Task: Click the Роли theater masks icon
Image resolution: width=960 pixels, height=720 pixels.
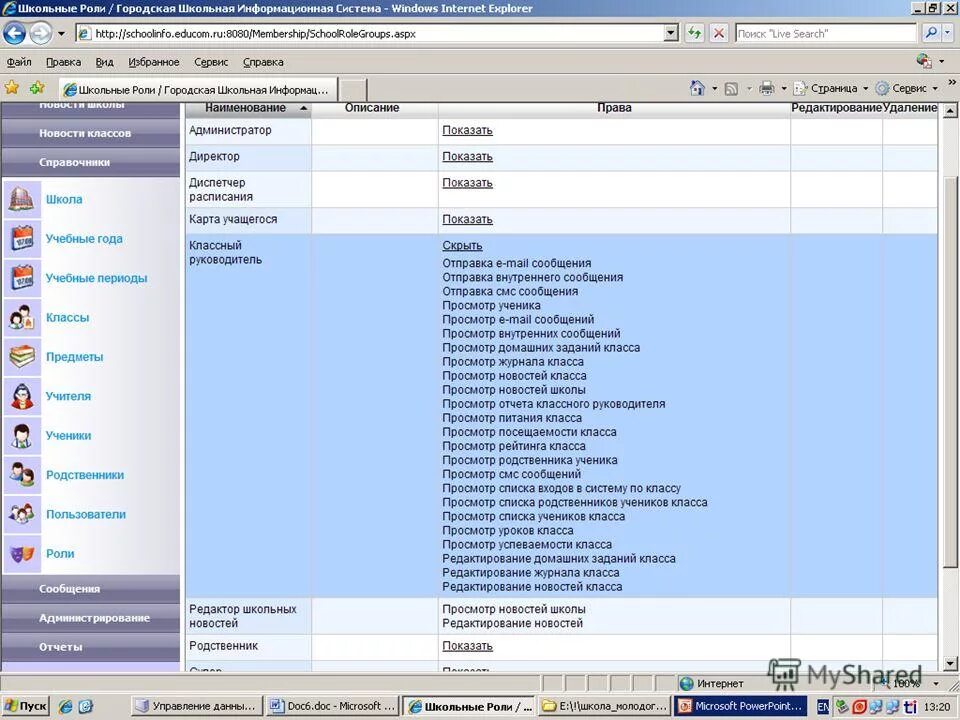Action: [21, 554]
